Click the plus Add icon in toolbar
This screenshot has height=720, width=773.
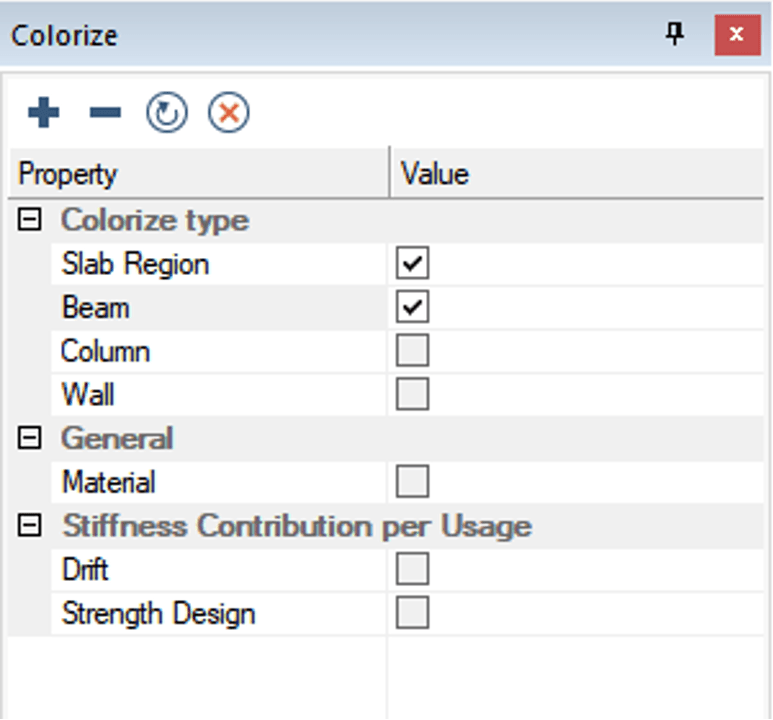coord(43,113)
